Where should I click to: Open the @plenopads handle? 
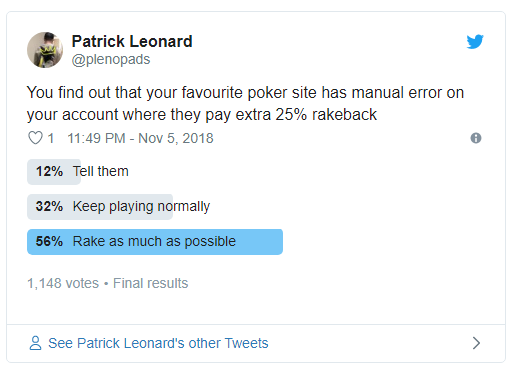(x=111, y=59)
